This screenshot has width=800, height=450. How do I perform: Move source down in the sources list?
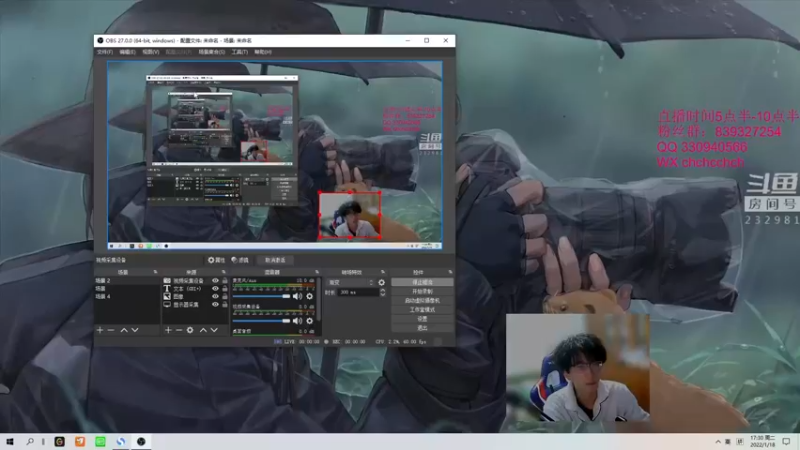(x=214, y=330)
